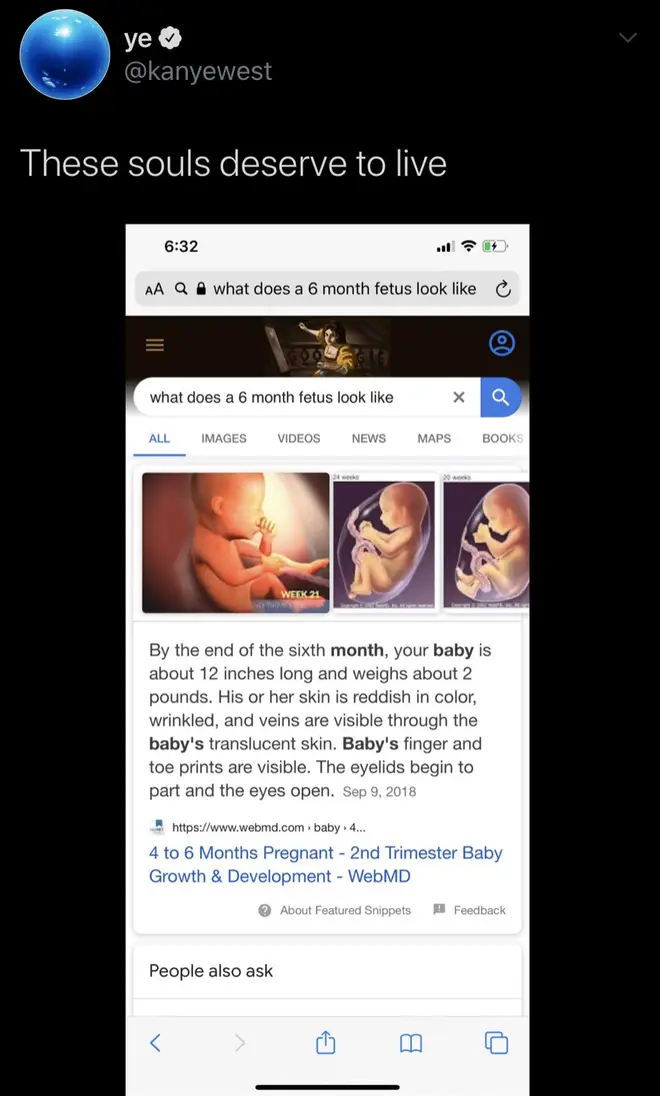
Task: Tap the Google search query field
Action: [x=294, y=397]
